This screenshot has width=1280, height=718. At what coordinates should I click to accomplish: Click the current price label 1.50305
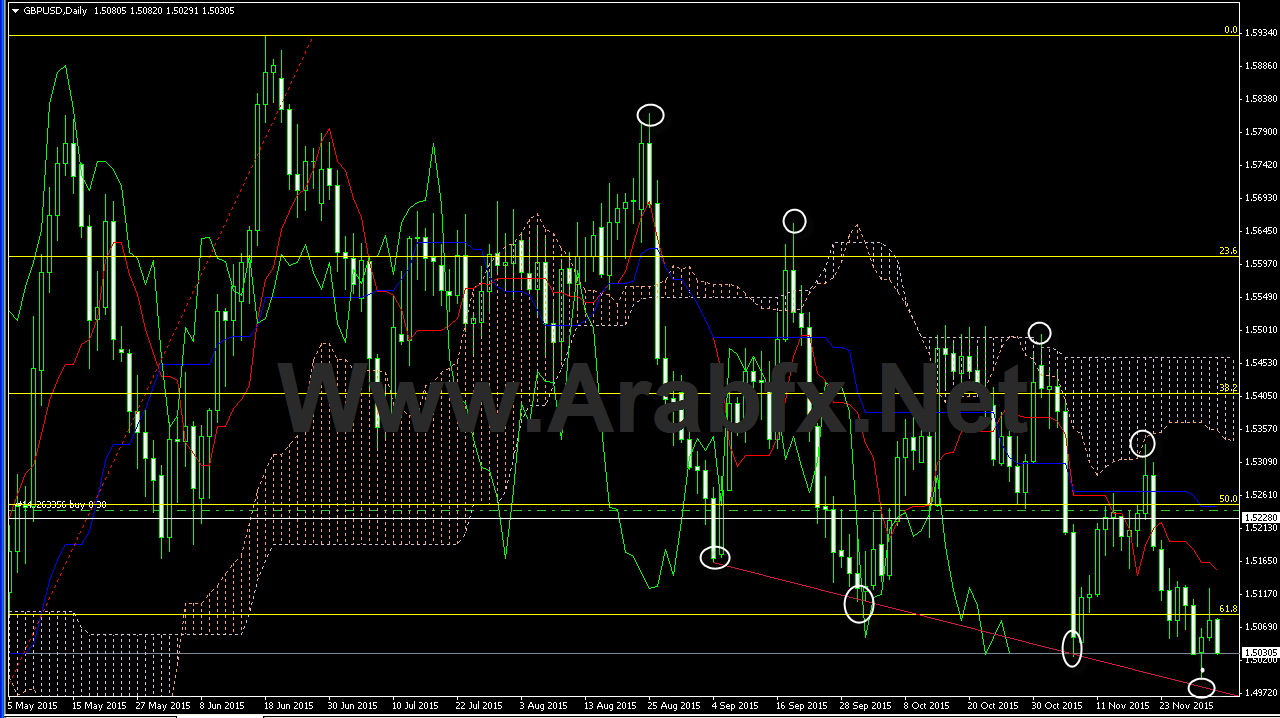tap(1259, 653)
